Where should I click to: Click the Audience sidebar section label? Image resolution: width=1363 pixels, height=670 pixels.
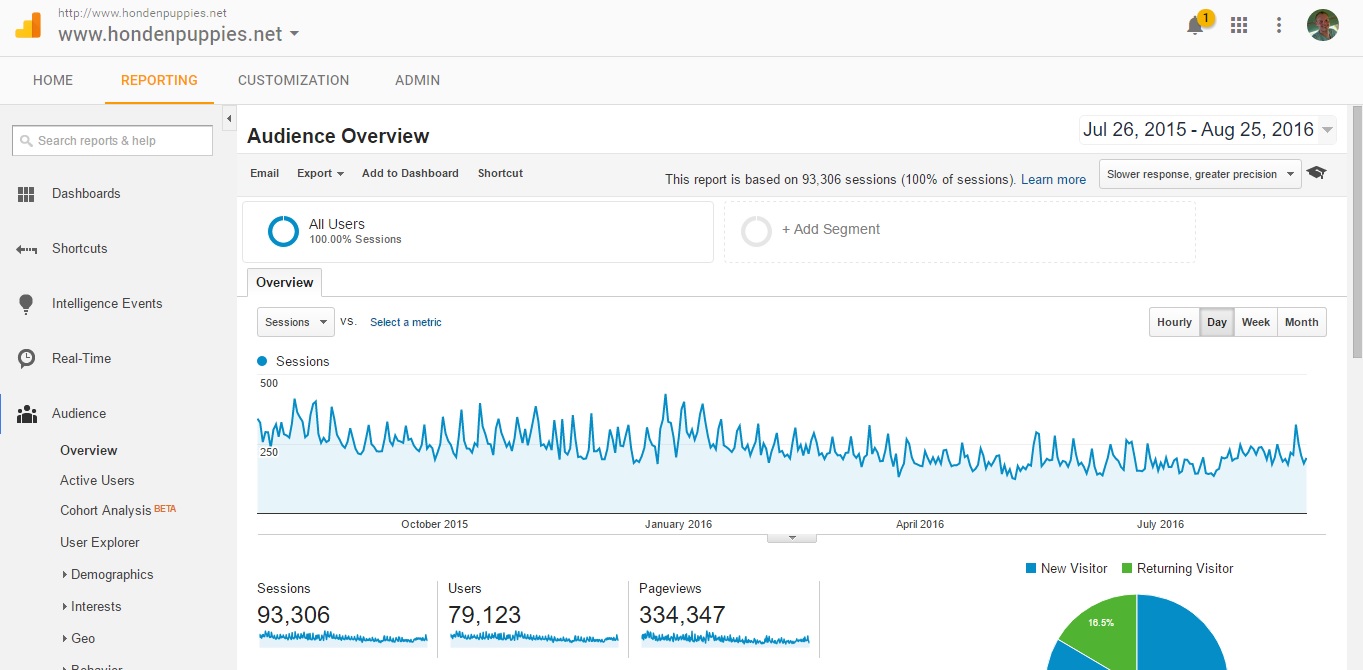click(79, 414)
